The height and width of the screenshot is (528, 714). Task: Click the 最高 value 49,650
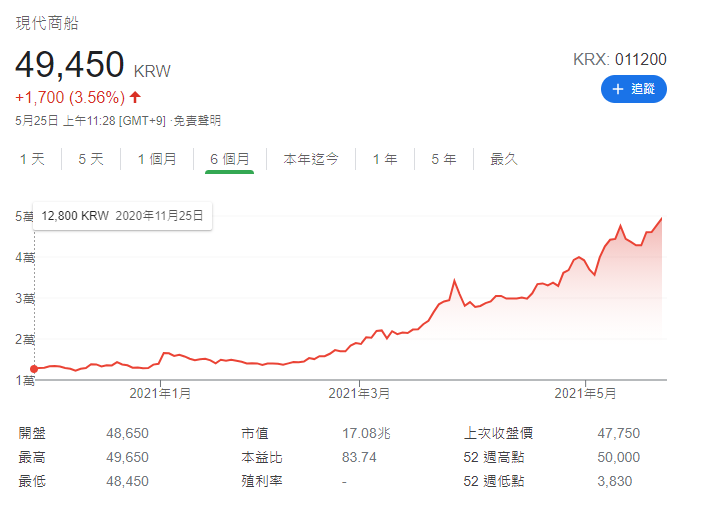tap(128, 457)
